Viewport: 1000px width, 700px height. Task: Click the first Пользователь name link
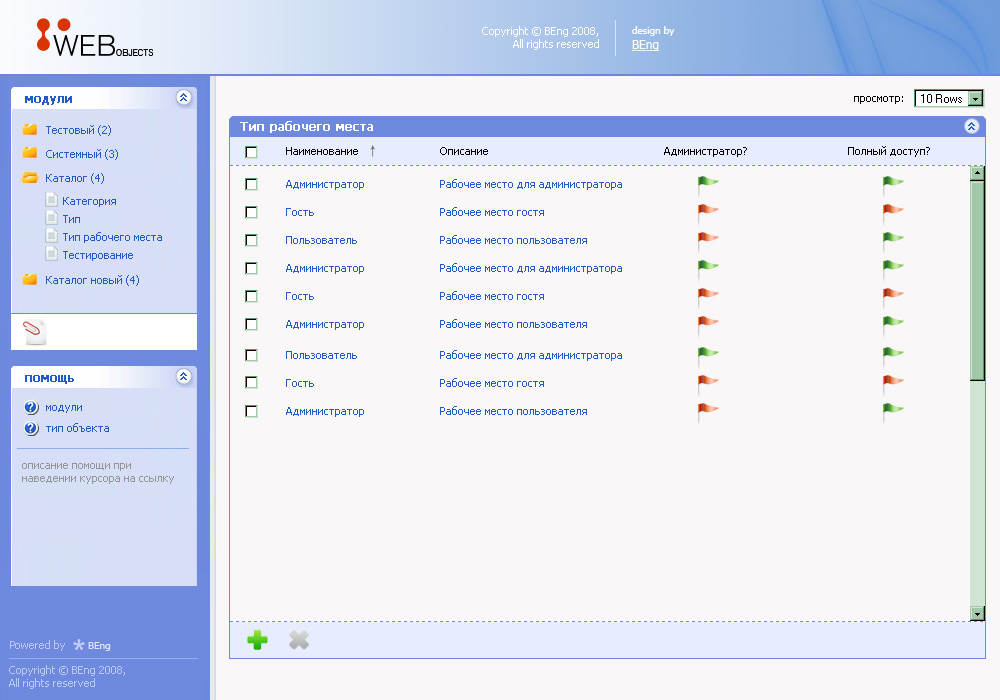coord(321,240)
